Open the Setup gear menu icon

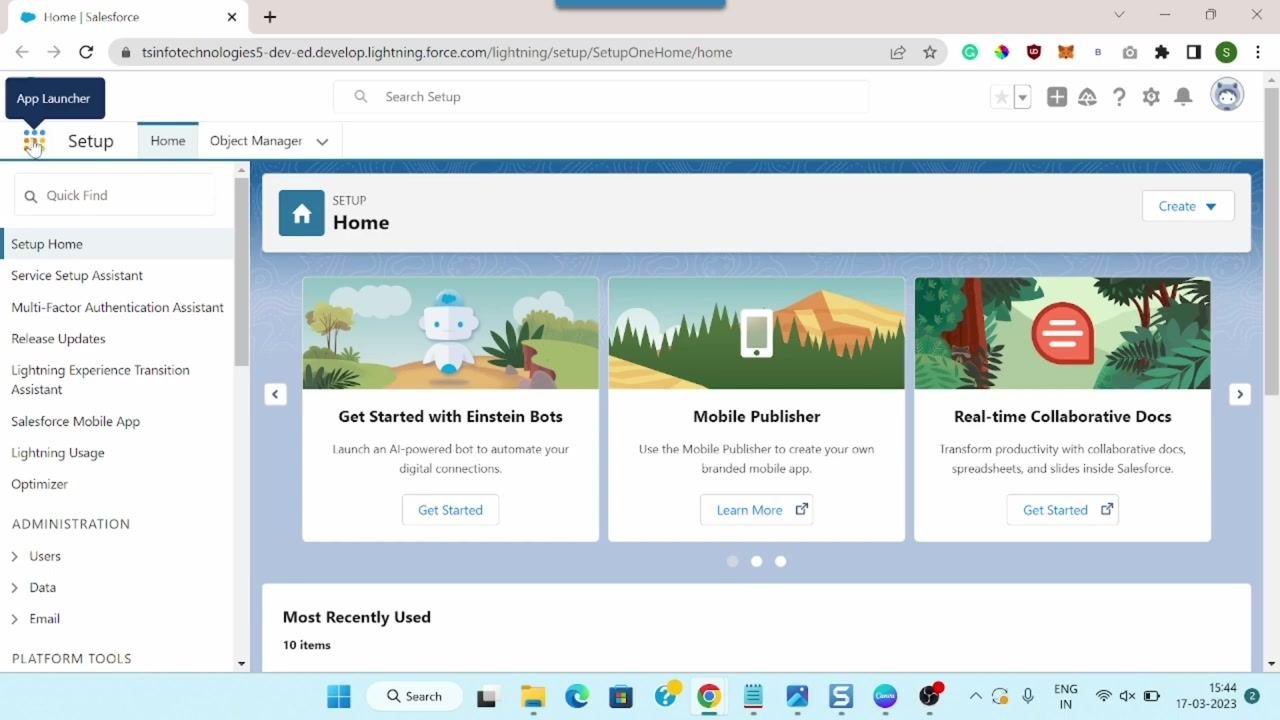point(1151,97)
